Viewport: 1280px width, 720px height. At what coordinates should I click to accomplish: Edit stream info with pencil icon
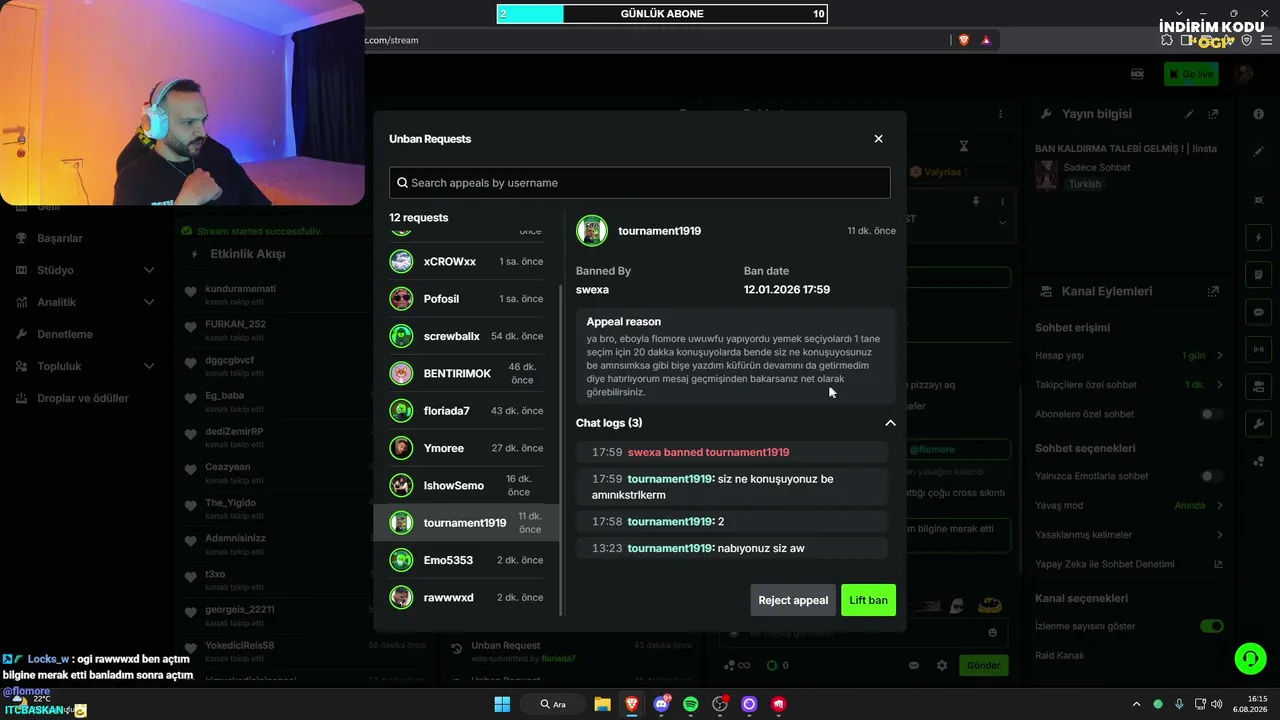click(x=1189, y=114)
